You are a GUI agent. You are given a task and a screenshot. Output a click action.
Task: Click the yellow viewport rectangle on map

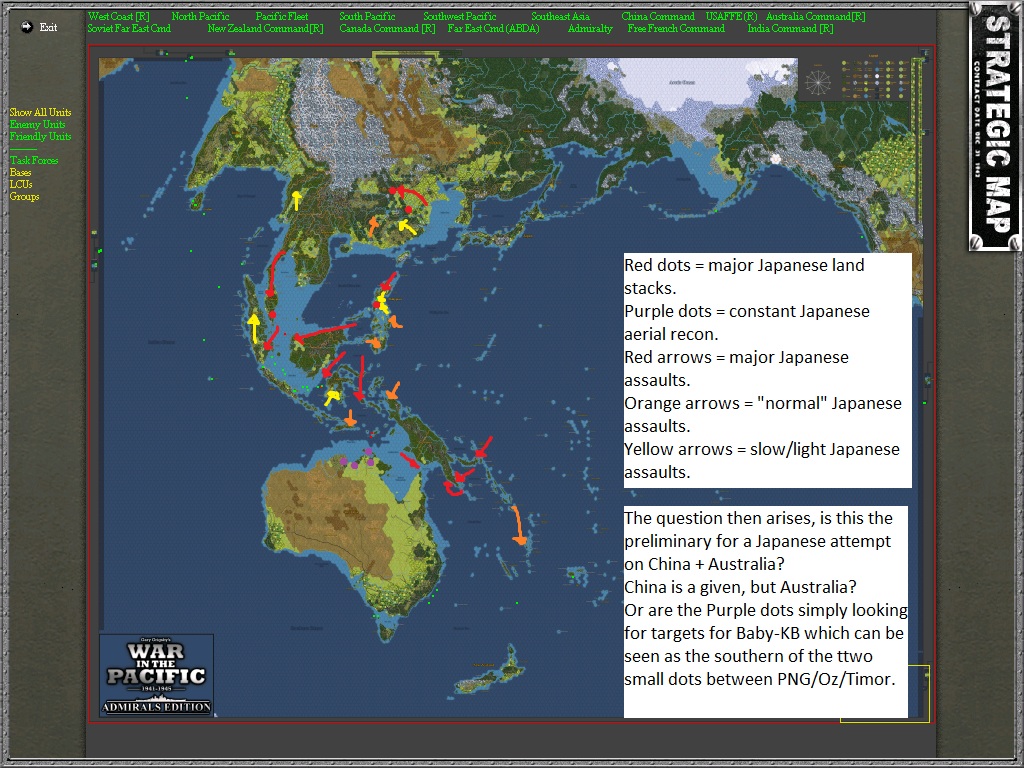click(884, 694)
